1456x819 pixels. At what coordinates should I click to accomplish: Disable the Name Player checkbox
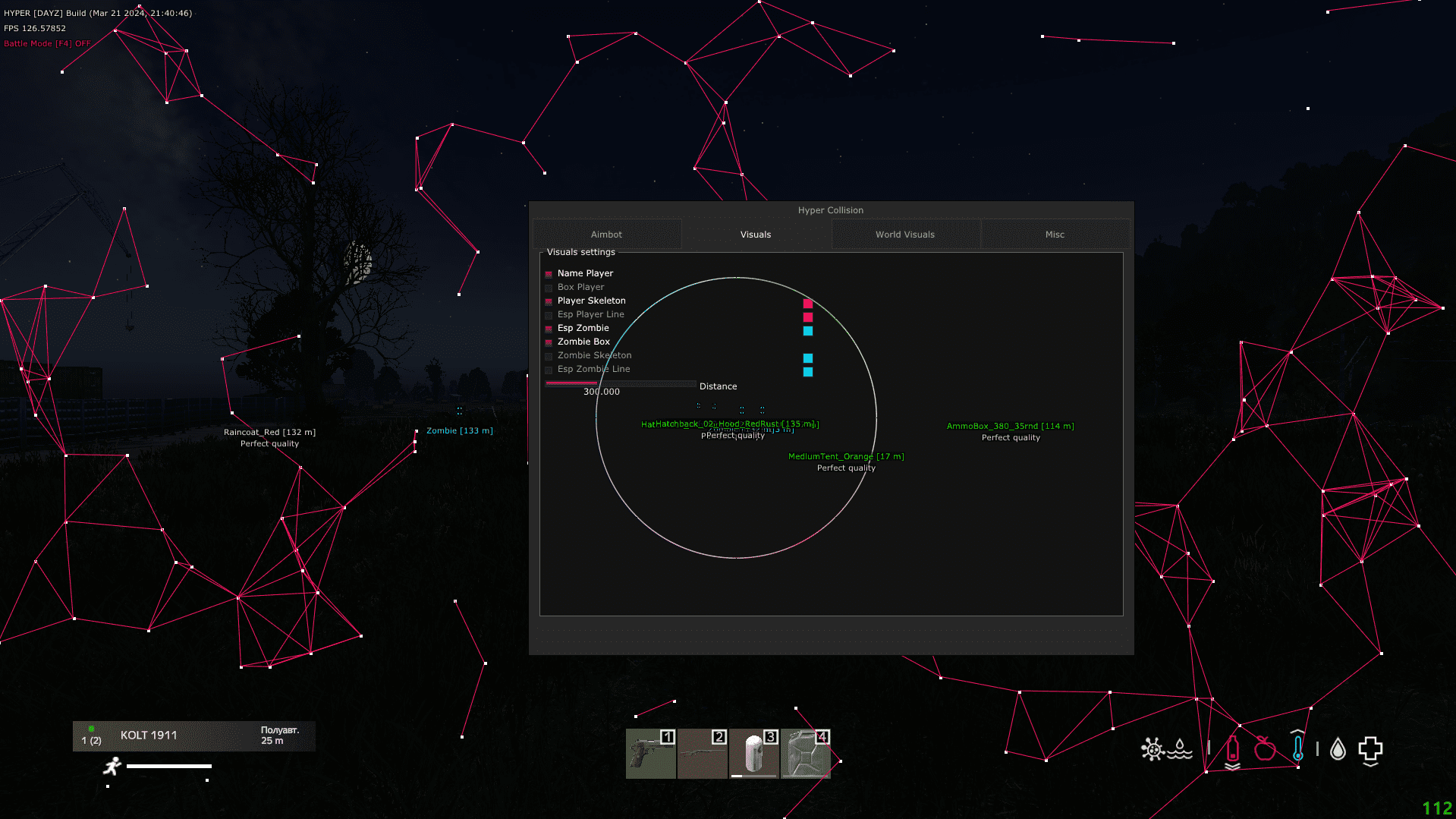tap(549, 274)
